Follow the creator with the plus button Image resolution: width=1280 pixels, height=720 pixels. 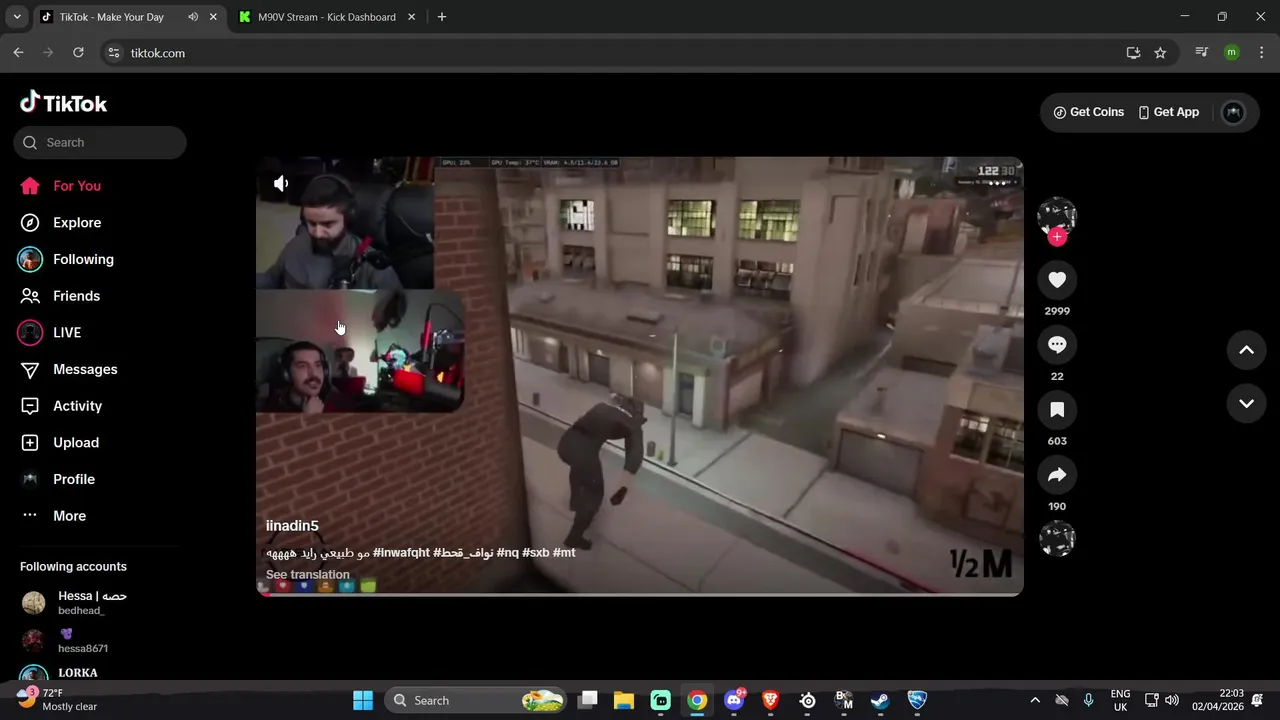click(x=1057, y=237)
